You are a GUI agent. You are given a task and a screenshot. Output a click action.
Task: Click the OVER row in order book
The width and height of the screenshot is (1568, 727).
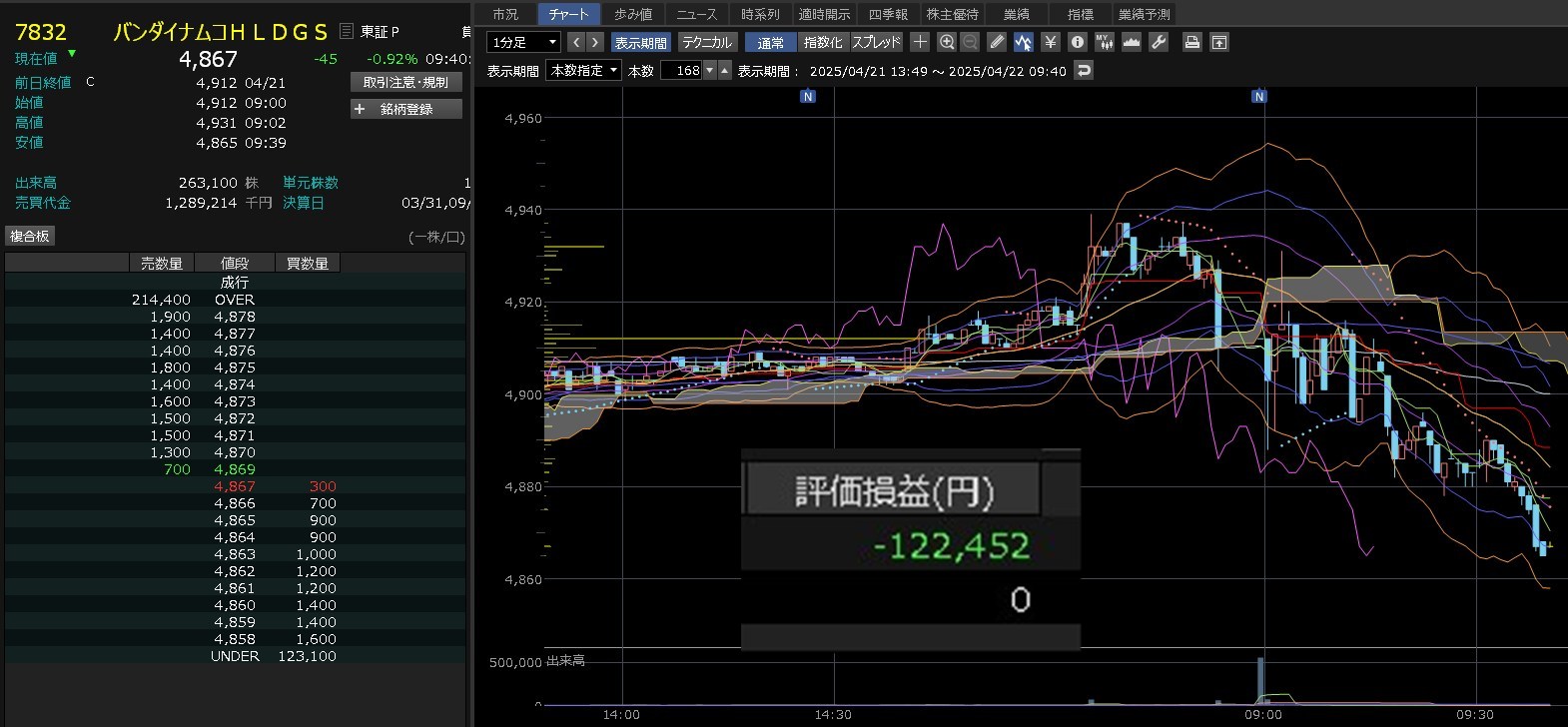(235, 300)
